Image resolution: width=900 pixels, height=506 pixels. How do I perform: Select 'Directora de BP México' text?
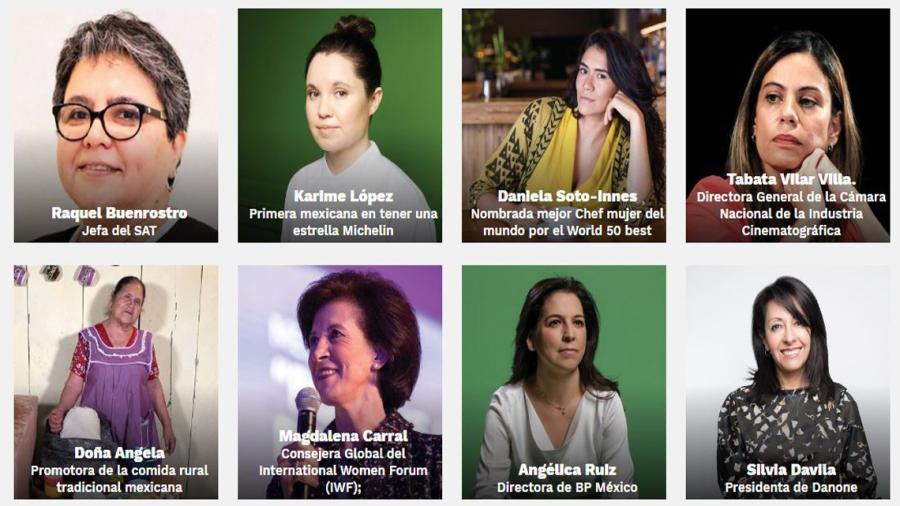567,488
